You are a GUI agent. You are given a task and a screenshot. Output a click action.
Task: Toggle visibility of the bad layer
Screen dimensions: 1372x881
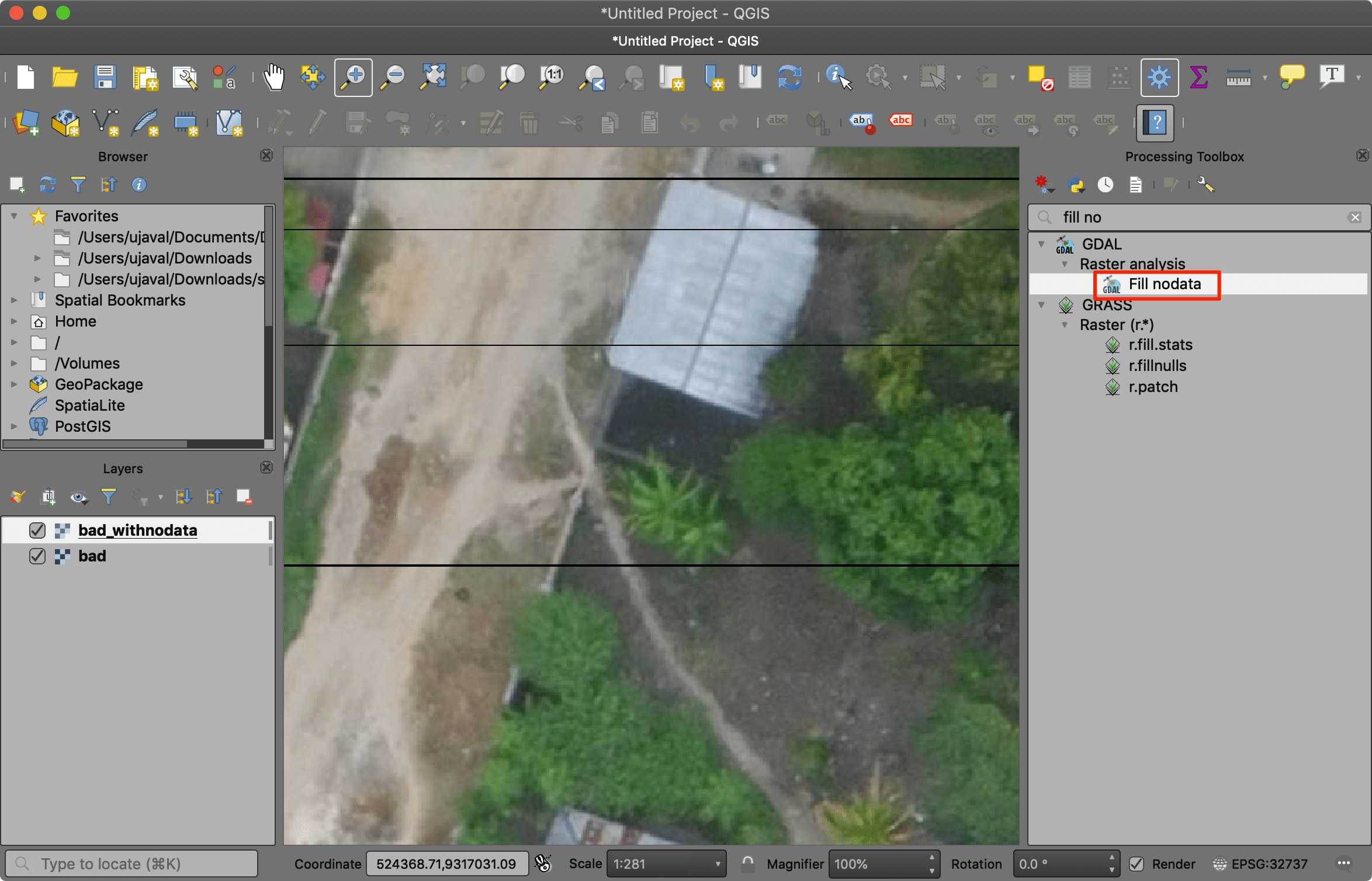[37, 556]
